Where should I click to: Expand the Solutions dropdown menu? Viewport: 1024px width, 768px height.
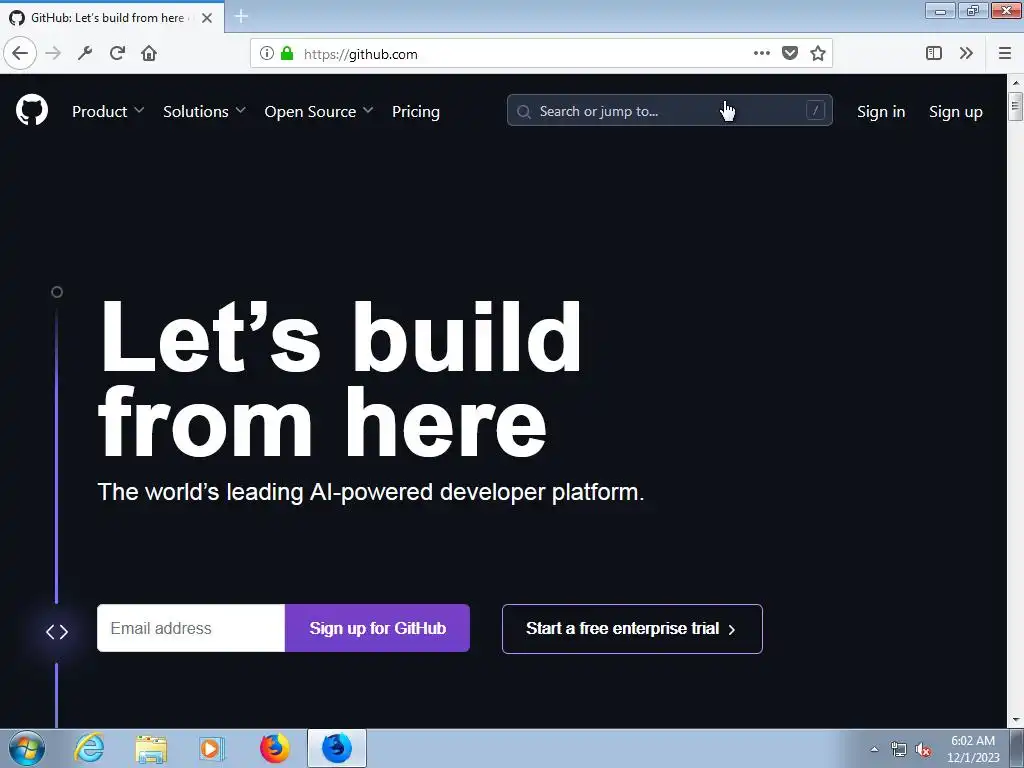tap(204, 112)
